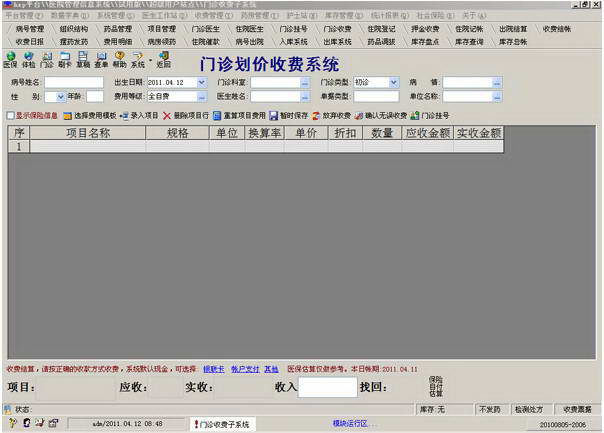Click 检测处方 status button
The width and height of the screenshot is (604, 433).
529,410
